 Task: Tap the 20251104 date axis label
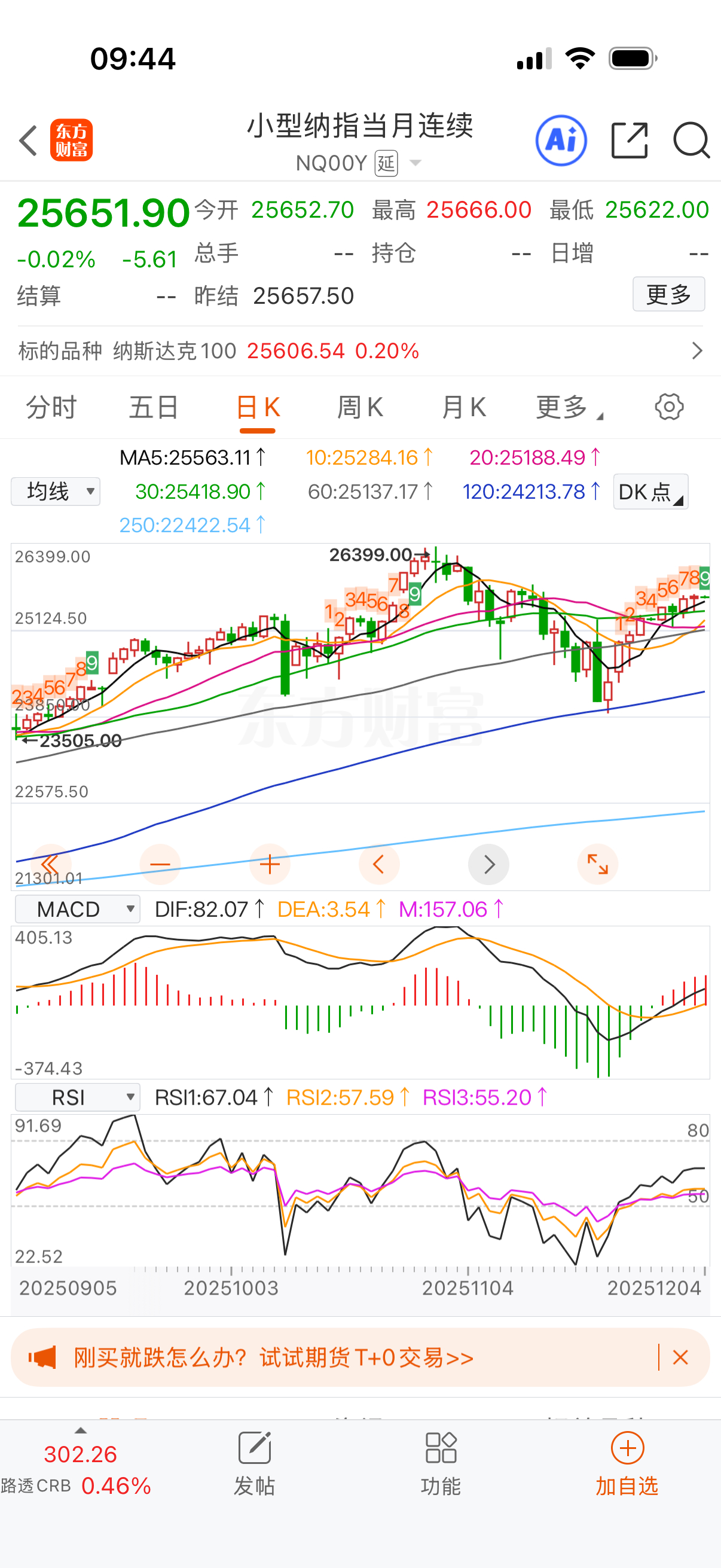[x=468, y=1288]
